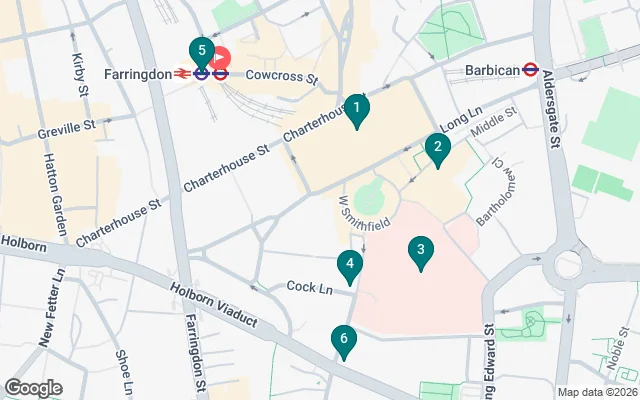The width and height of the screenshot is (640, 400).
Task: Click the red flag destination marker
Action: pyautogui.click(x=220, y=58)
